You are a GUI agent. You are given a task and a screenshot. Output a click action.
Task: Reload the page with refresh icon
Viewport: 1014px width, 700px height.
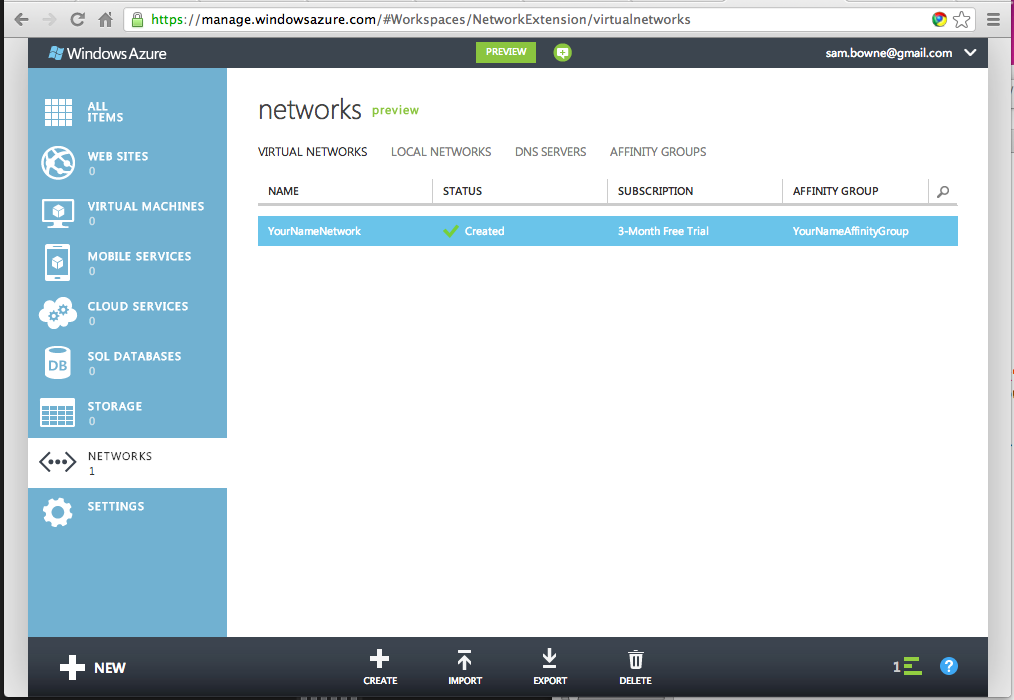coord(78,19)
